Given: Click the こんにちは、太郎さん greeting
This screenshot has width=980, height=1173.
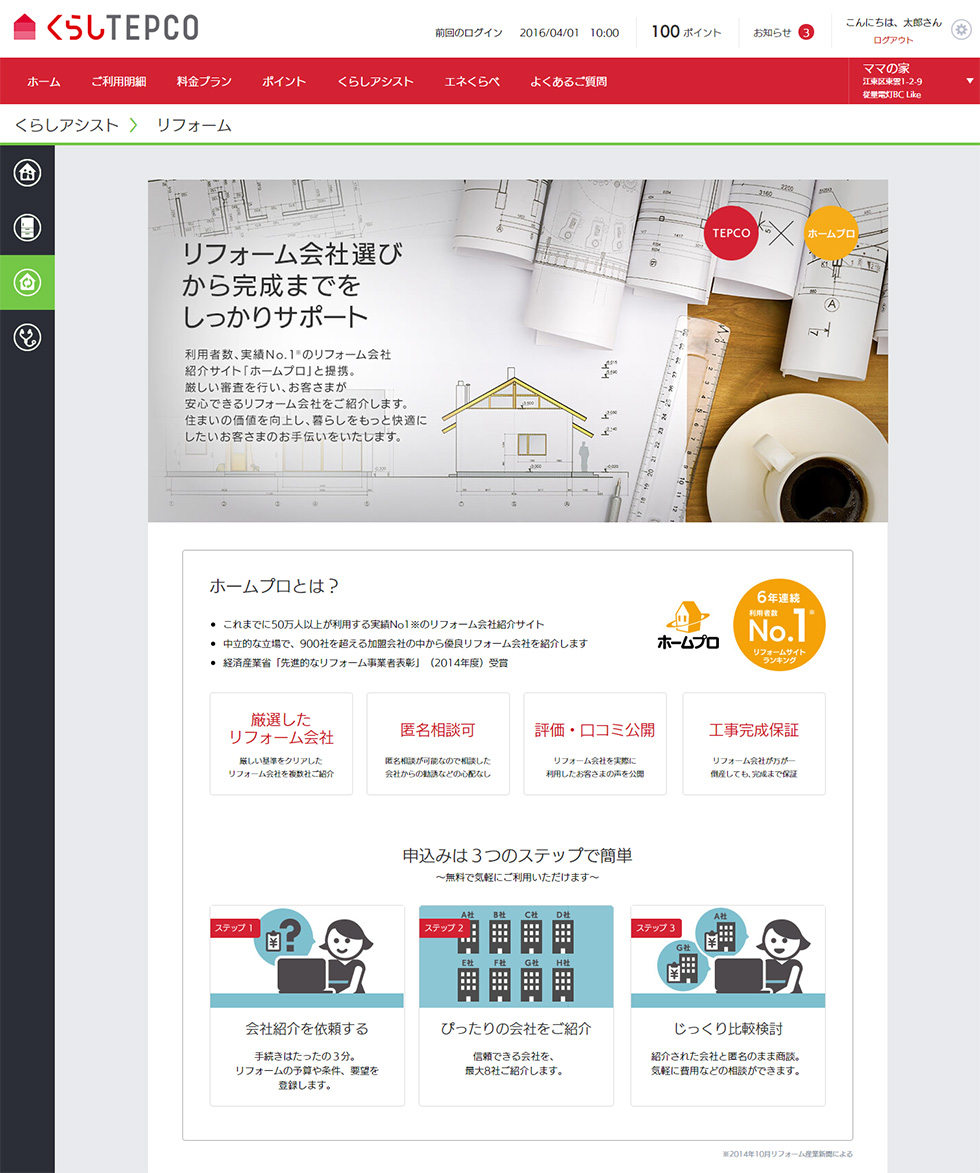Looking at the screenshot, I should pos(893,22).
